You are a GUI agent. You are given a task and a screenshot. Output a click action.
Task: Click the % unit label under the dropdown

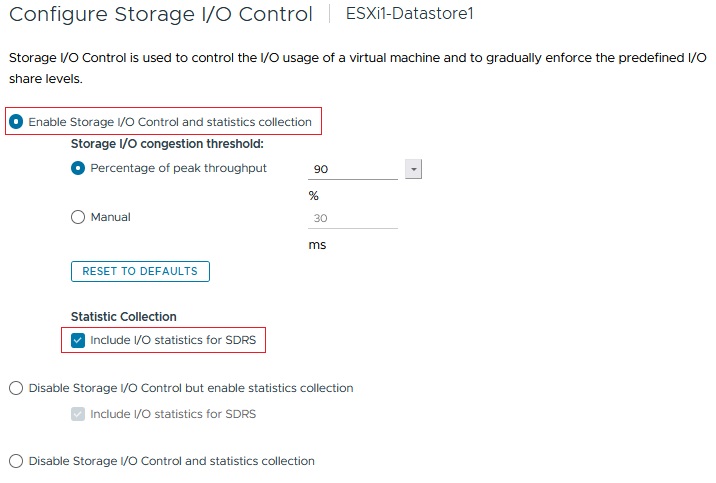point(314,196)
